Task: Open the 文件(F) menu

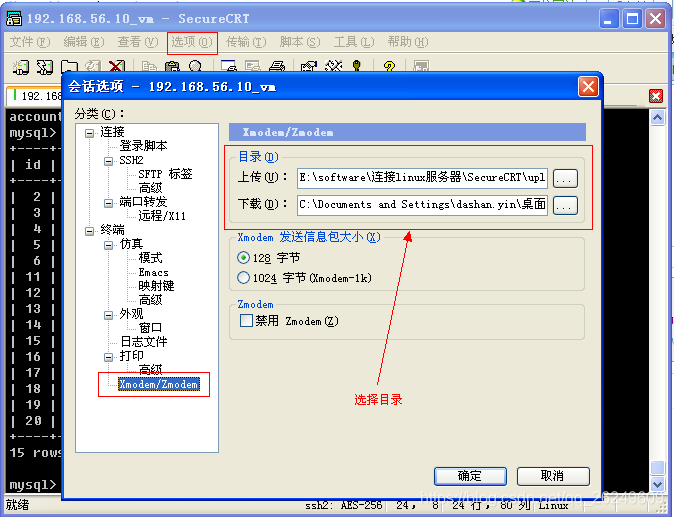Action: [30, 42]
